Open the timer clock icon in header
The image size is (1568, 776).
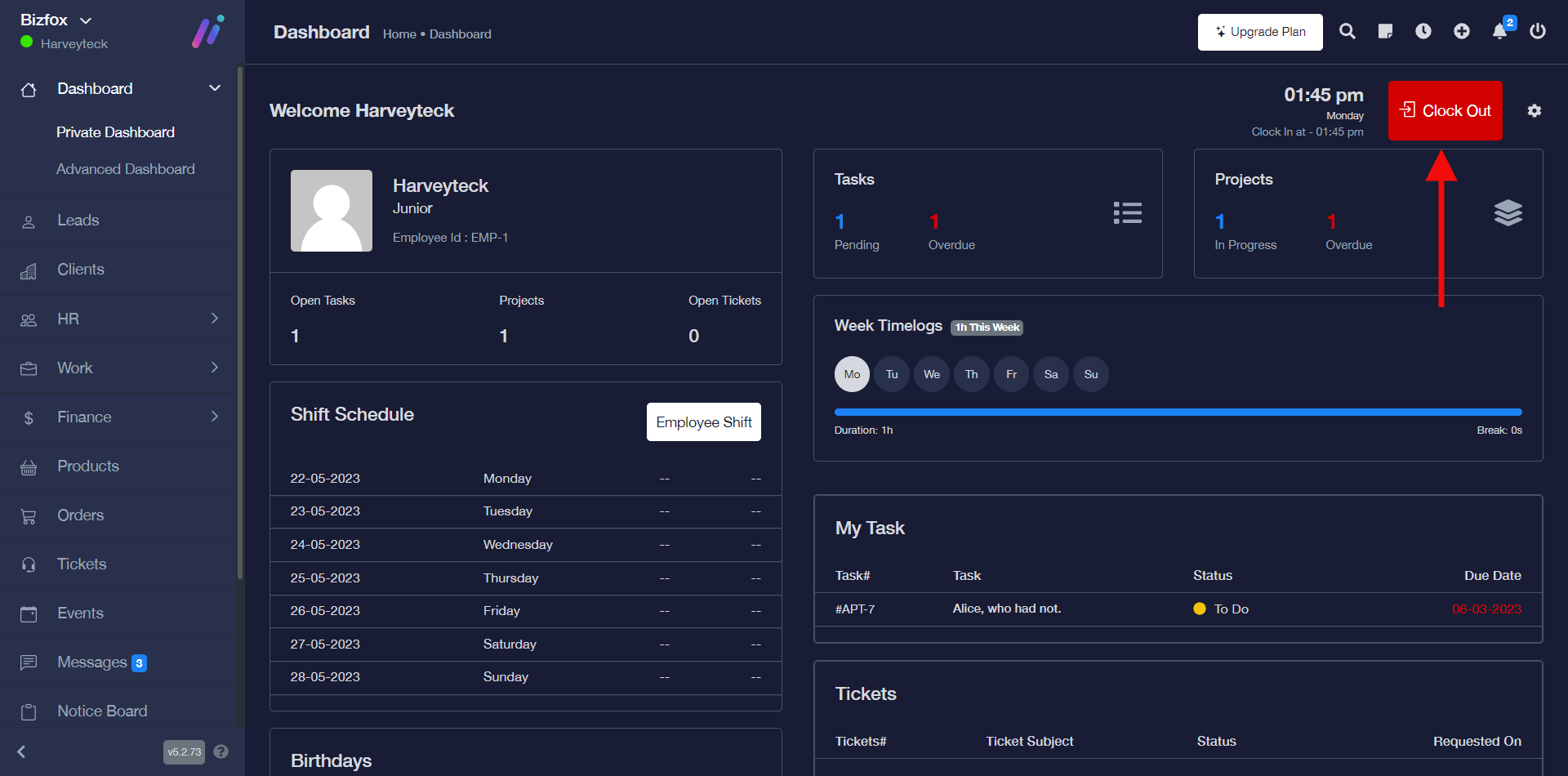click(1423, 32)
